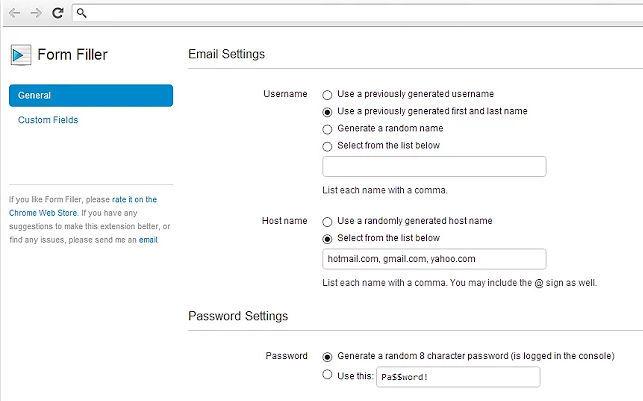Screen dimensions: 643x401
Task: Open the General settings tab
Action: 90,95
